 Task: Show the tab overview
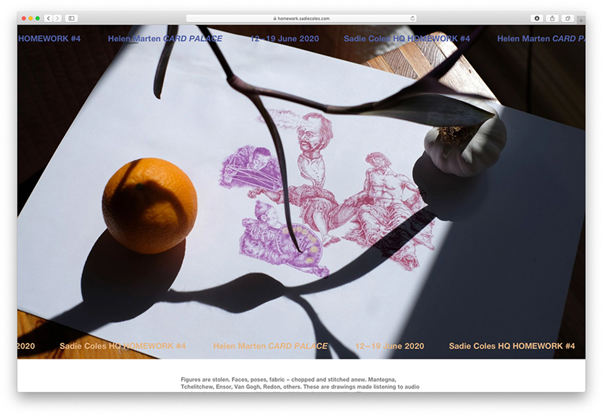tap(568, 18)
